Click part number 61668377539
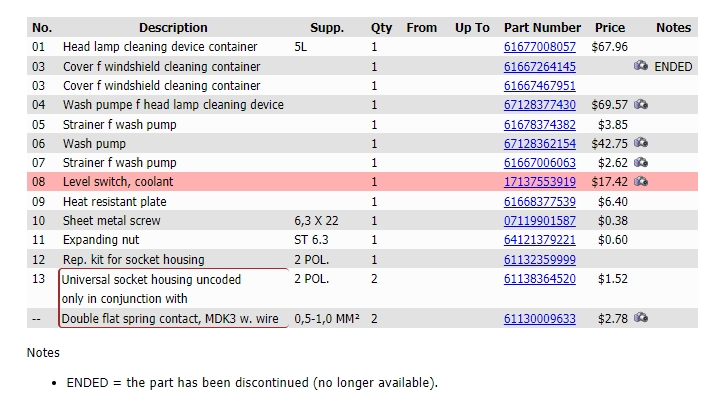 pyautogui.click(x=540, y=202)
